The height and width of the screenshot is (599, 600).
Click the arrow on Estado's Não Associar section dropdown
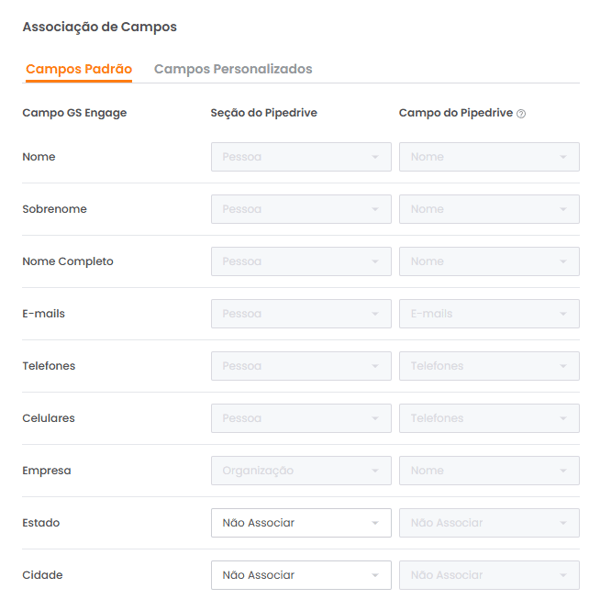click(x=375, y=523)
